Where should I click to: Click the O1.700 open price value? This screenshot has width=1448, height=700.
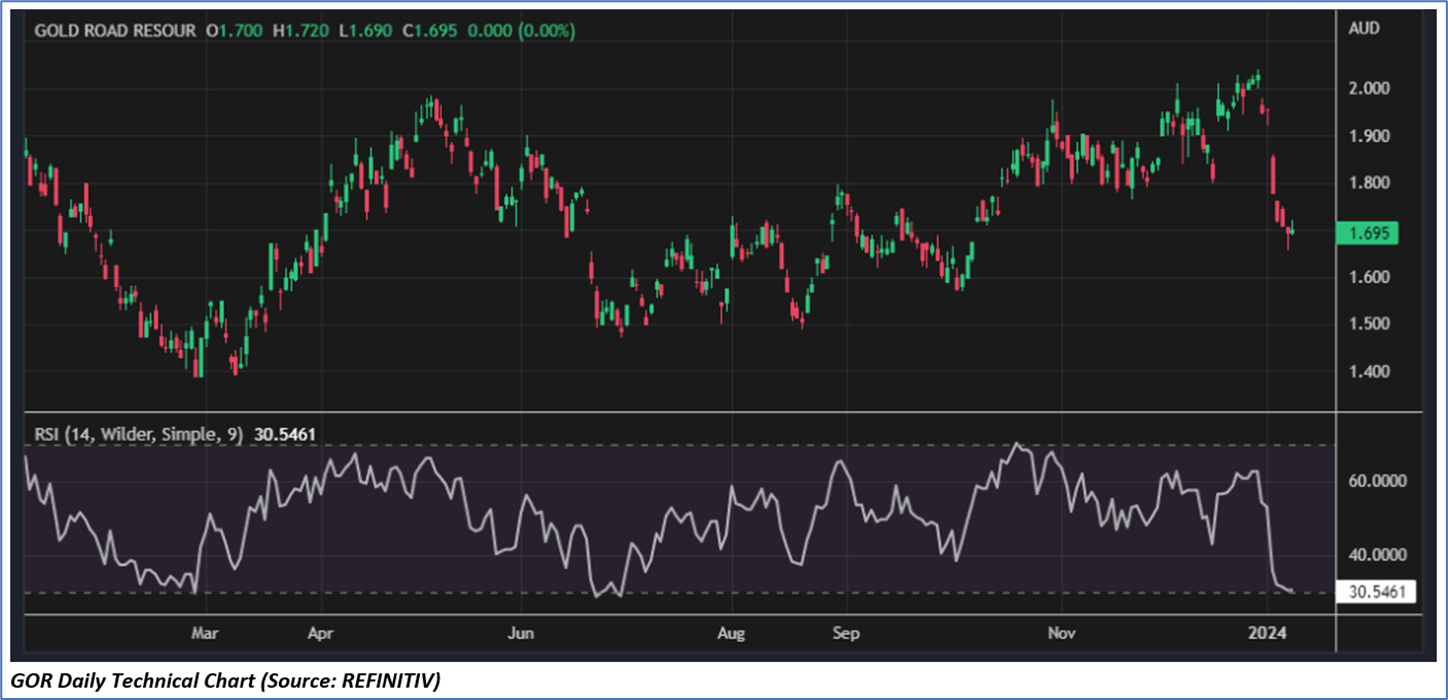point(235,31)
